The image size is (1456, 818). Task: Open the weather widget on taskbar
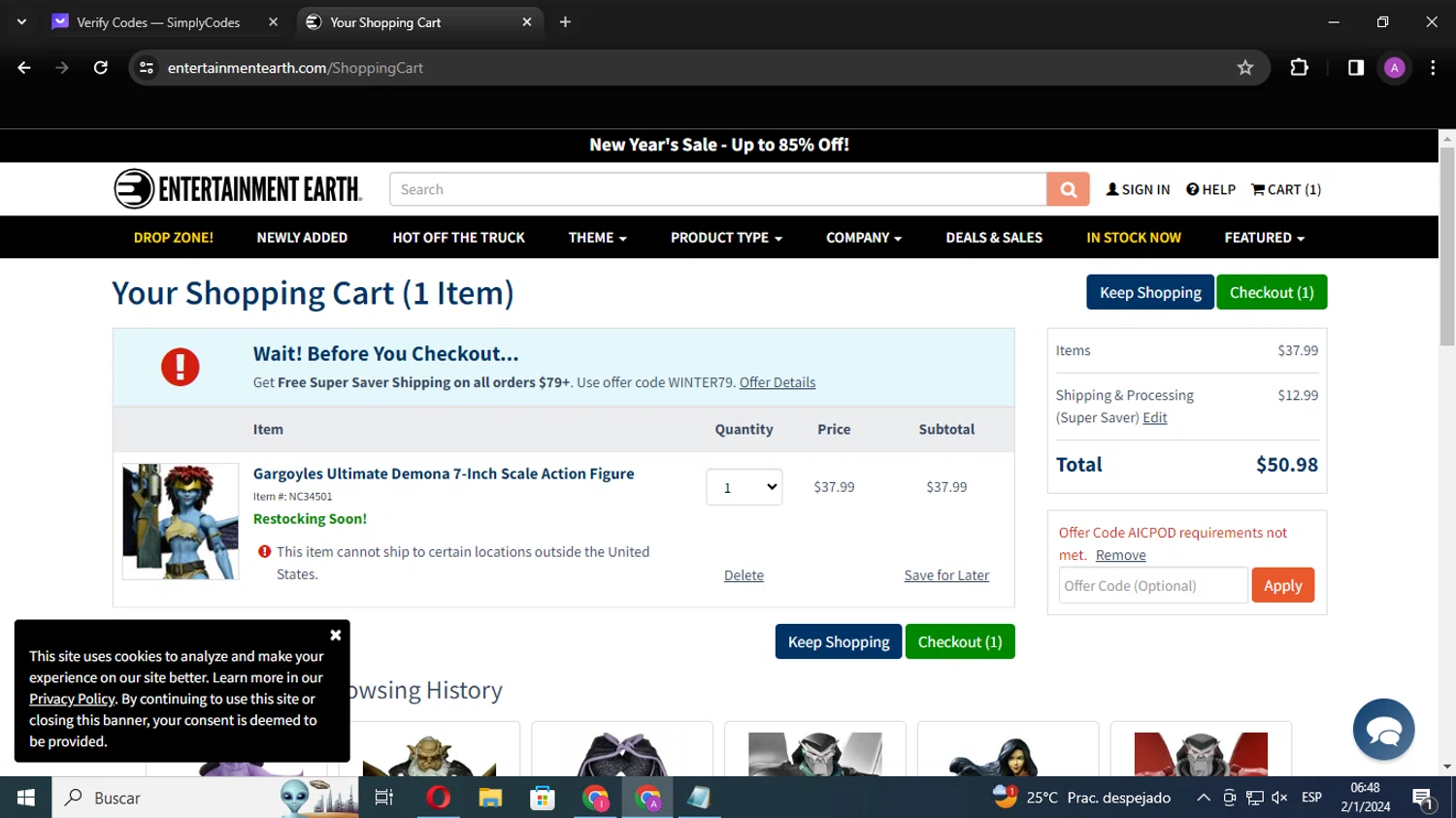pos(1082,798)
